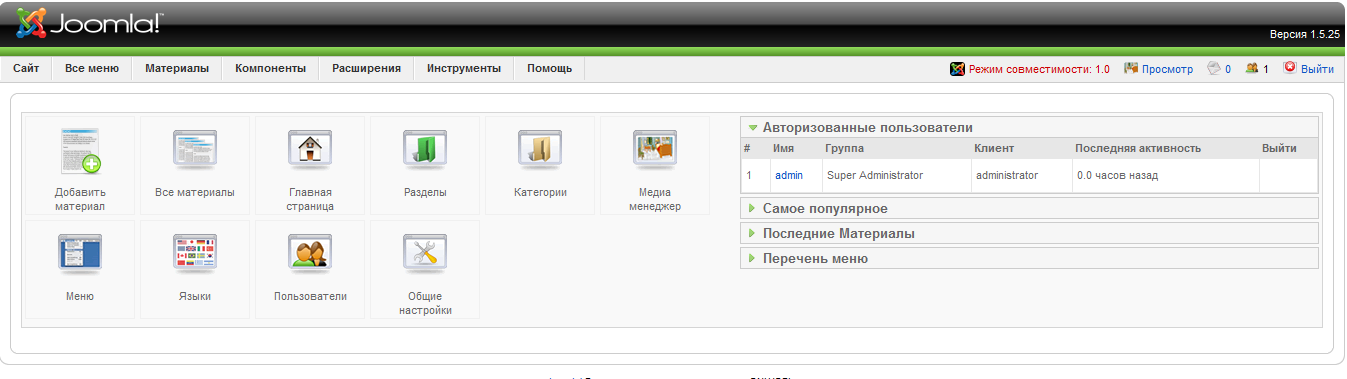Screen dimensions: 1347x379
Task: Open the Сайт menu
Action: [26, 68]
